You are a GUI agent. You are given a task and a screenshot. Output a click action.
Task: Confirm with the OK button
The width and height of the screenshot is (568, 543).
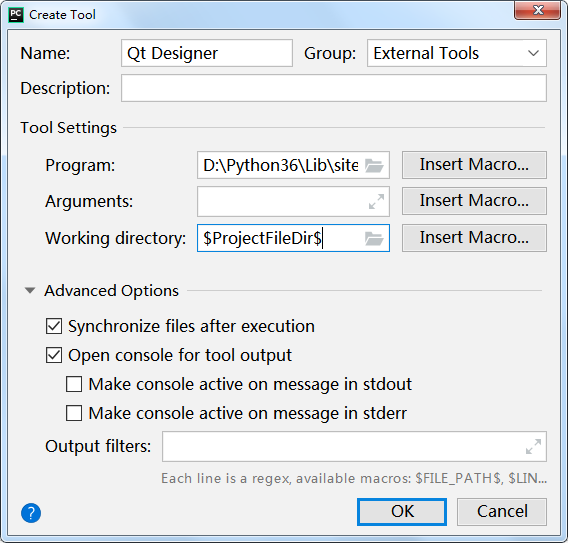click(x=402, y=511)
